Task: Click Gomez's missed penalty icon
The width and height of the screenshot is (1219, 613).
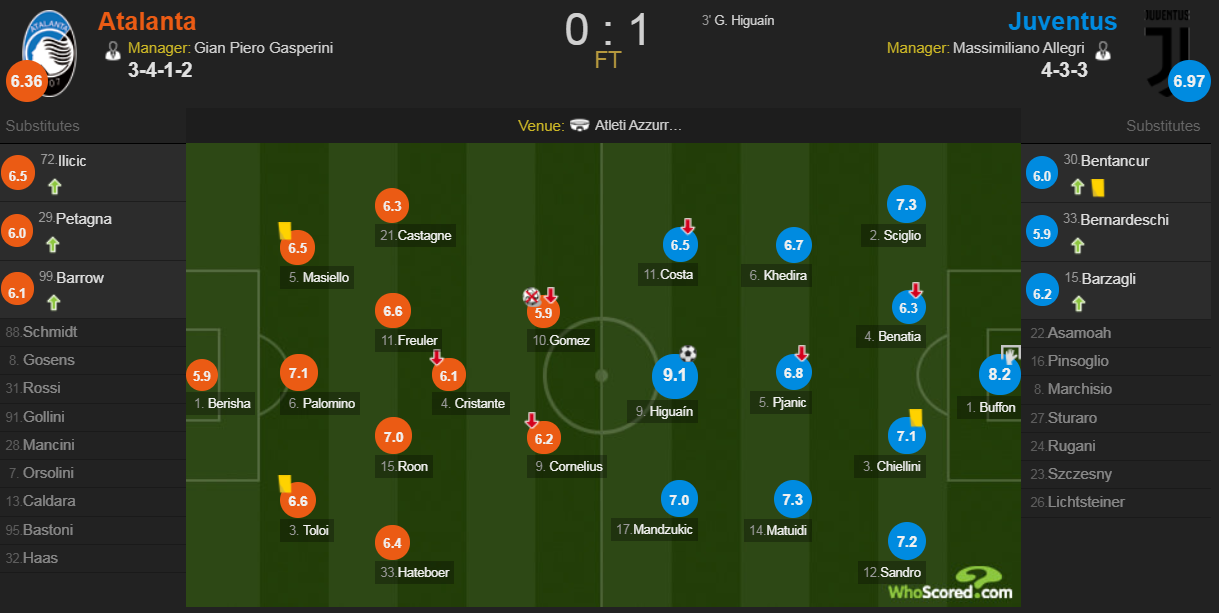Action: [x=531, y=295]
